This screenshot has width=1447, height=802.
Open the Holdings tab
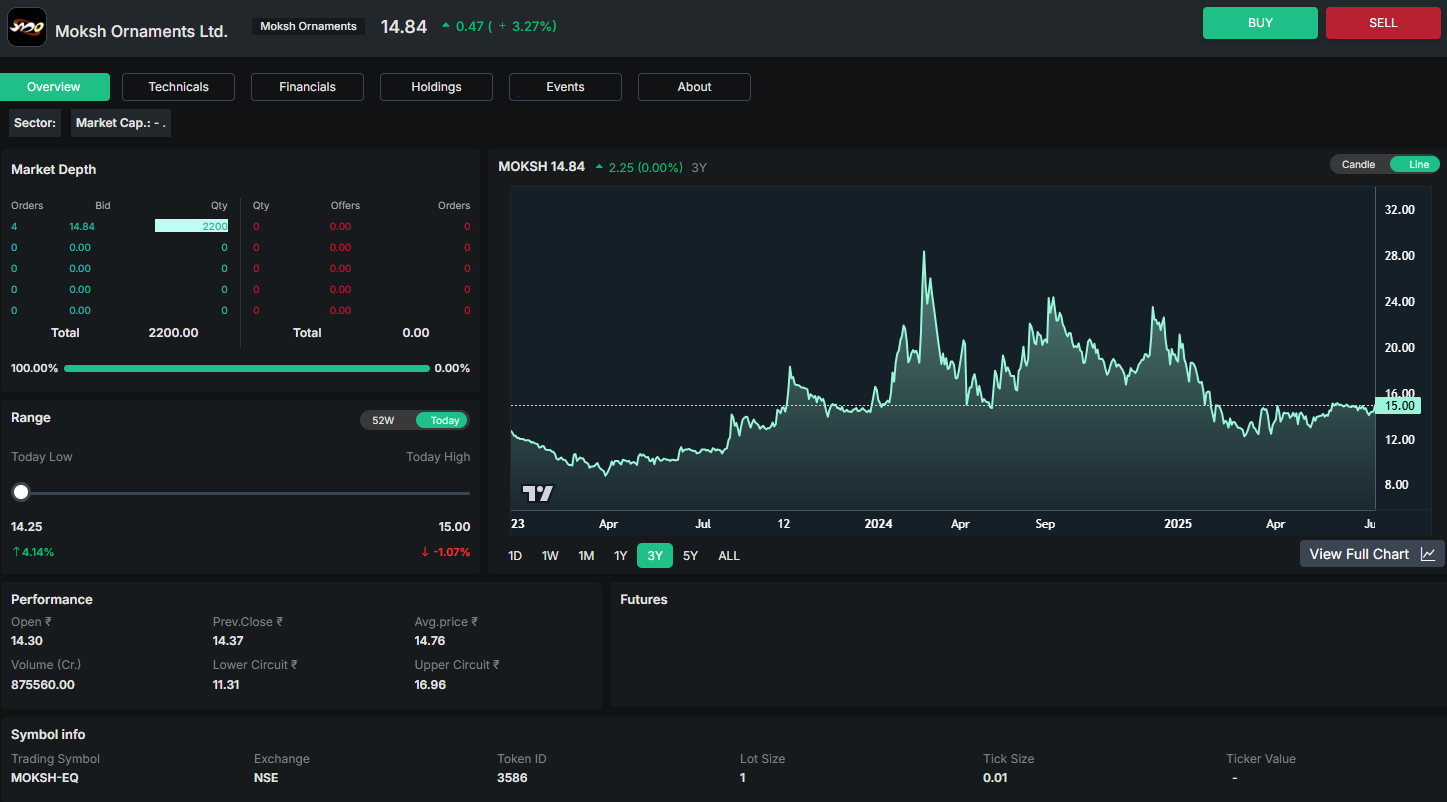(437, 87)
